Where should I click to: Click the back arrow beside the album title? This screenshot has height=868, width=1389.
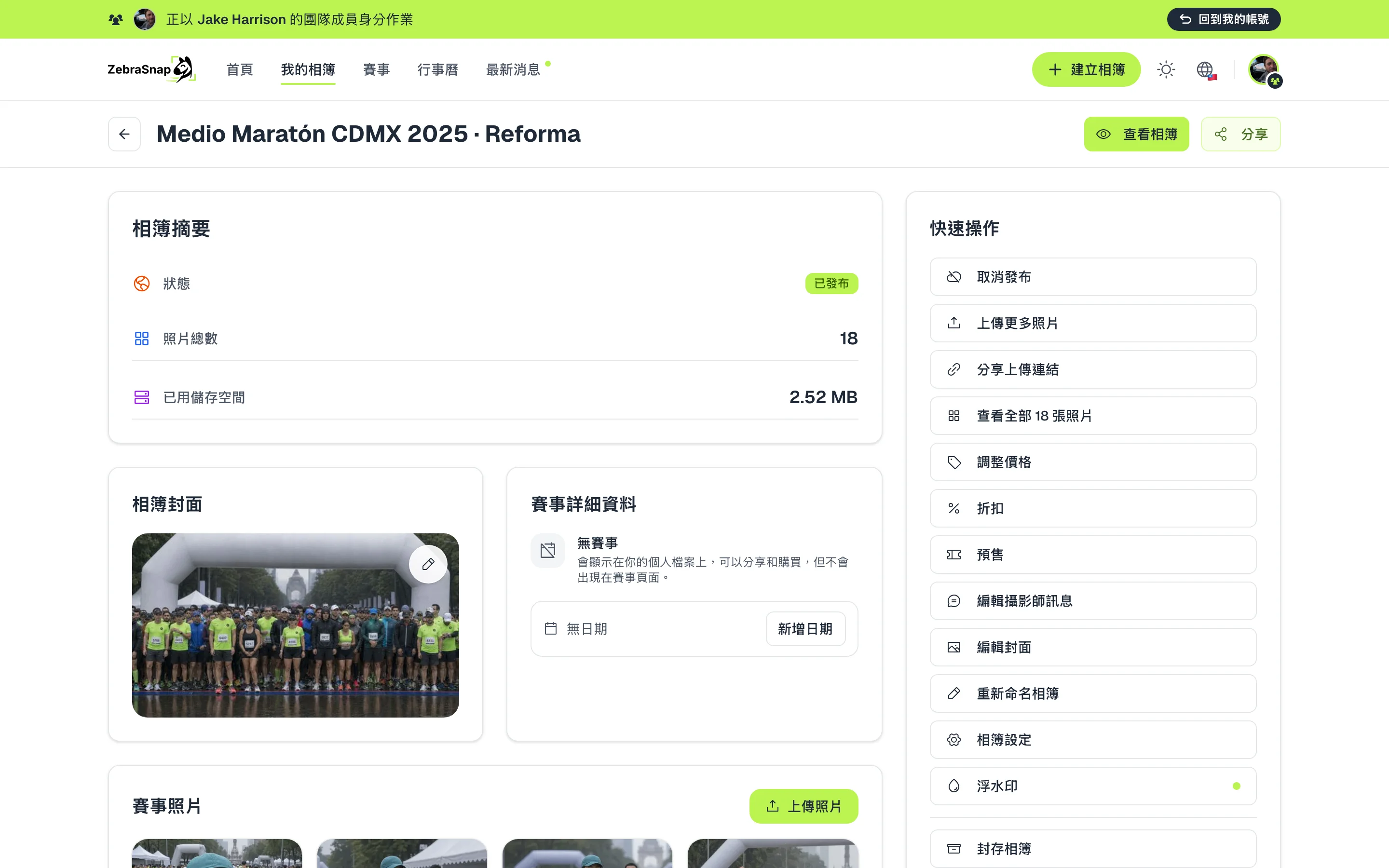point(124,134)
